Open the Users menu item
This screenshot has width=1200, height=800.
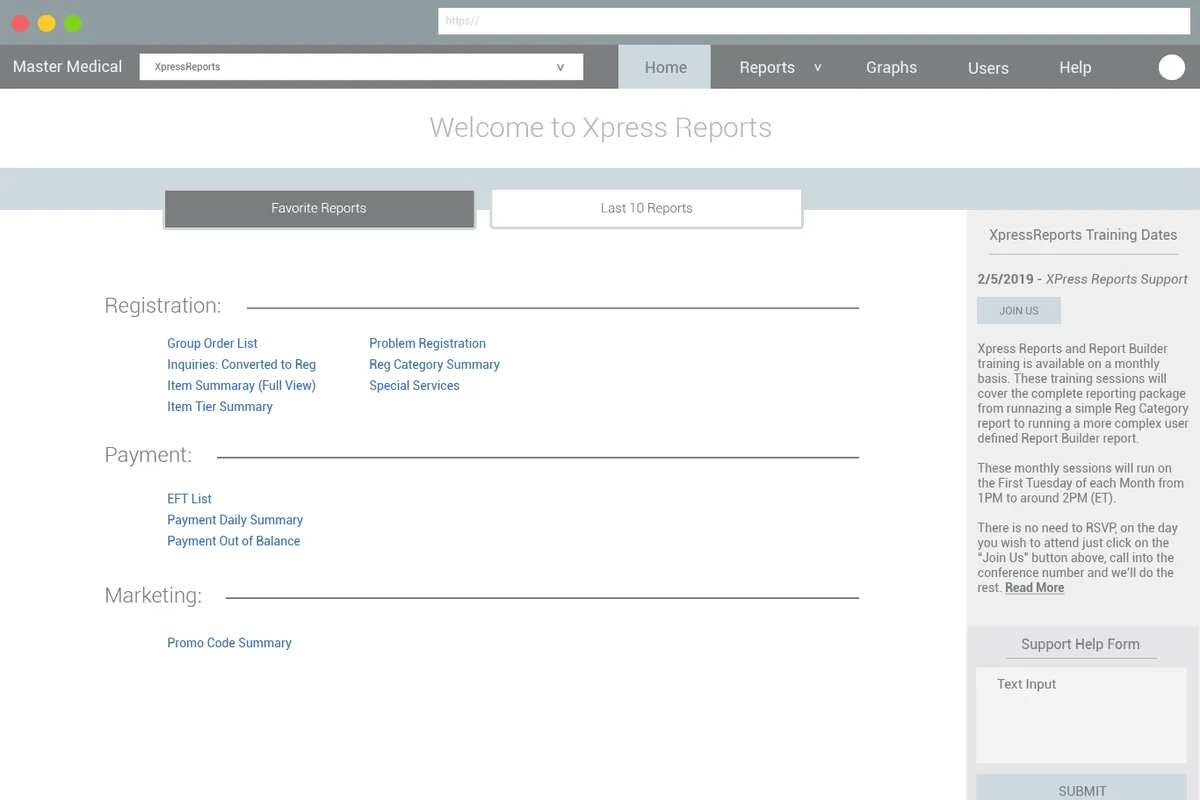click(x=988, y=68)
